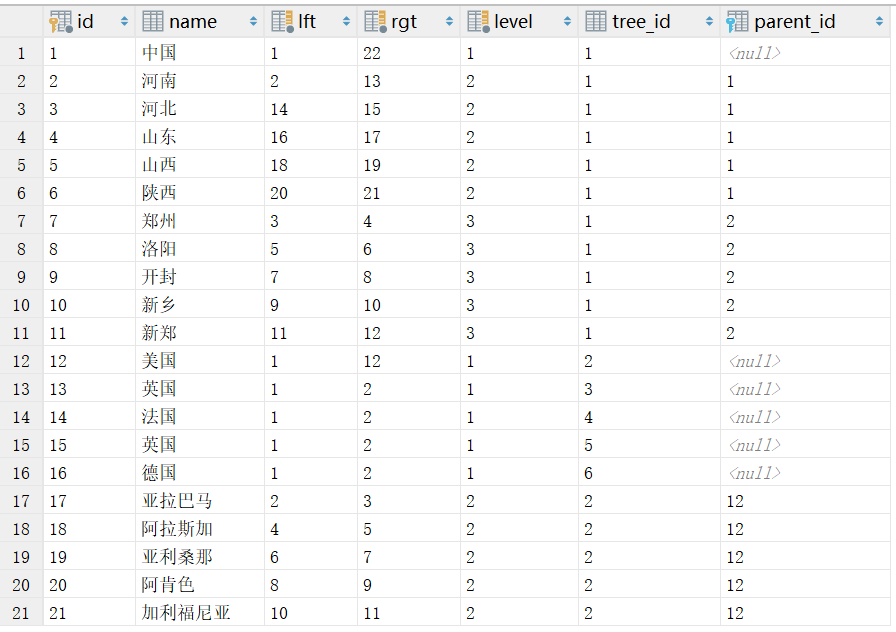Select the name cell 洛阳
896x632 pixels.
199,249
